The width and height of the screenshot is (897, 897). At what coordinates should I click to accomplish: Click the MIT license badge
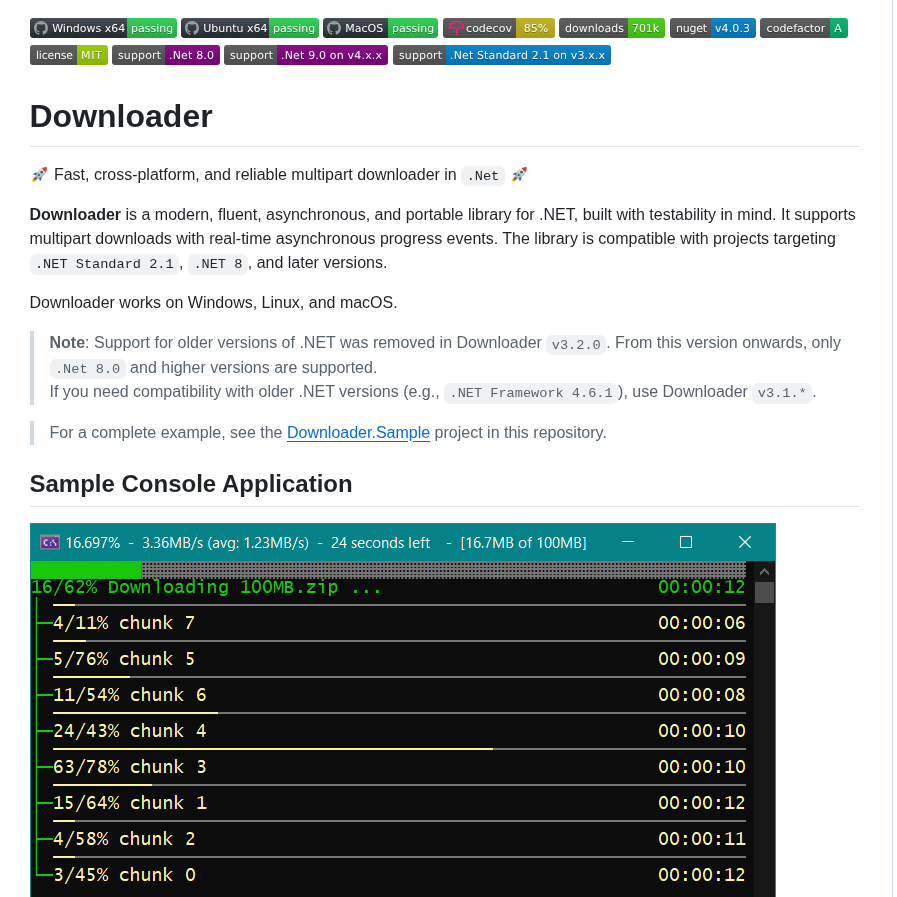(68, 55)
